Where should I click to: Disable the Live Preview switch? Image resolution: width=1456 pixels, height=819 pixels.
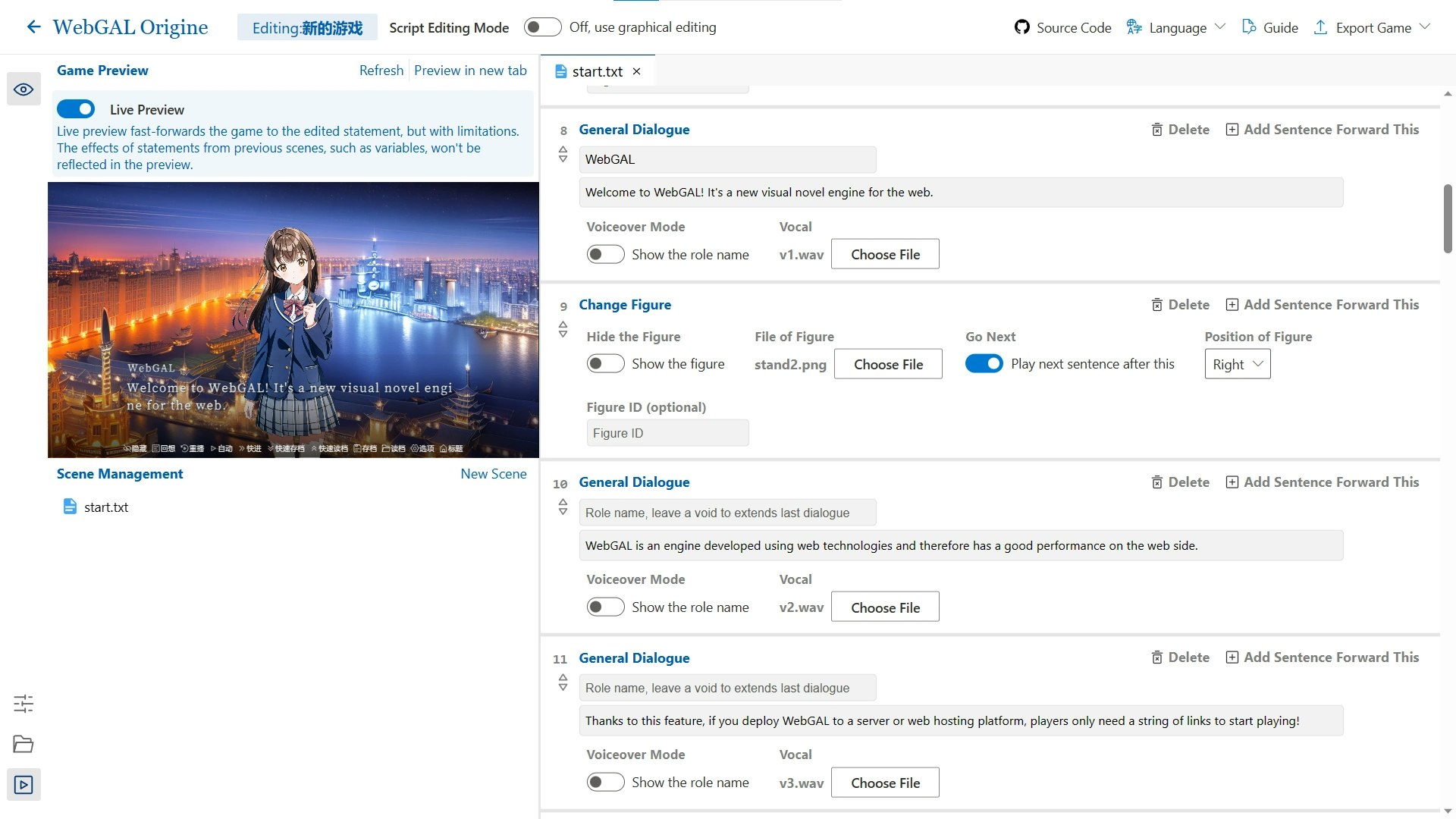(76, 109)
